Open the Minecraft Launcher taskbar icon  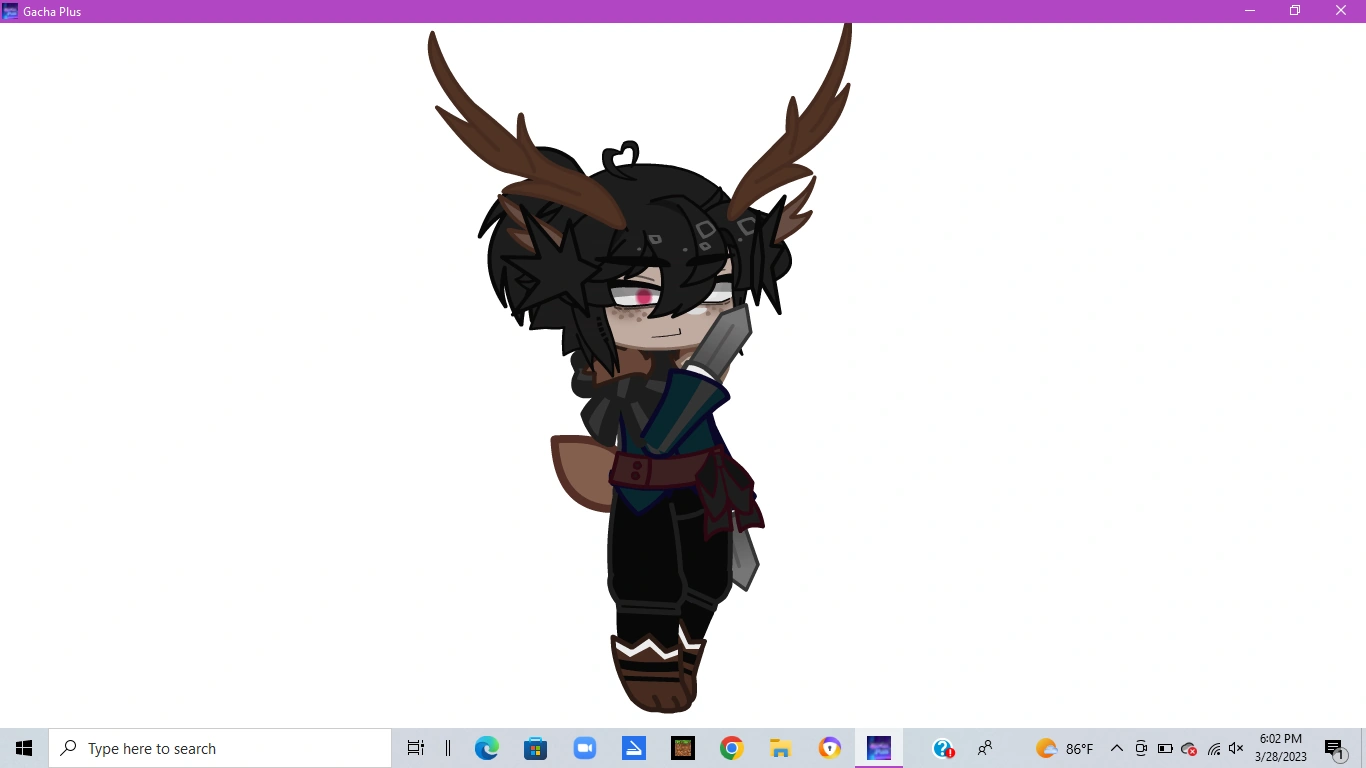(682, 748)
